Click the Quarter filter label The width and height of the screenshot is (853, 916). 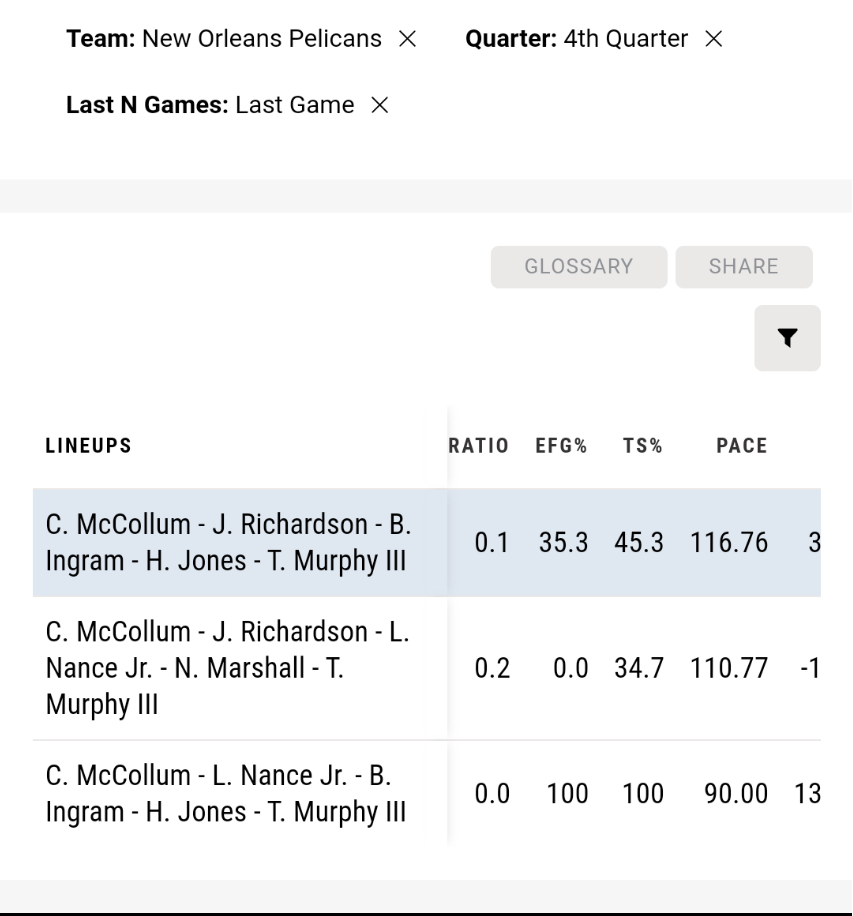511,39
